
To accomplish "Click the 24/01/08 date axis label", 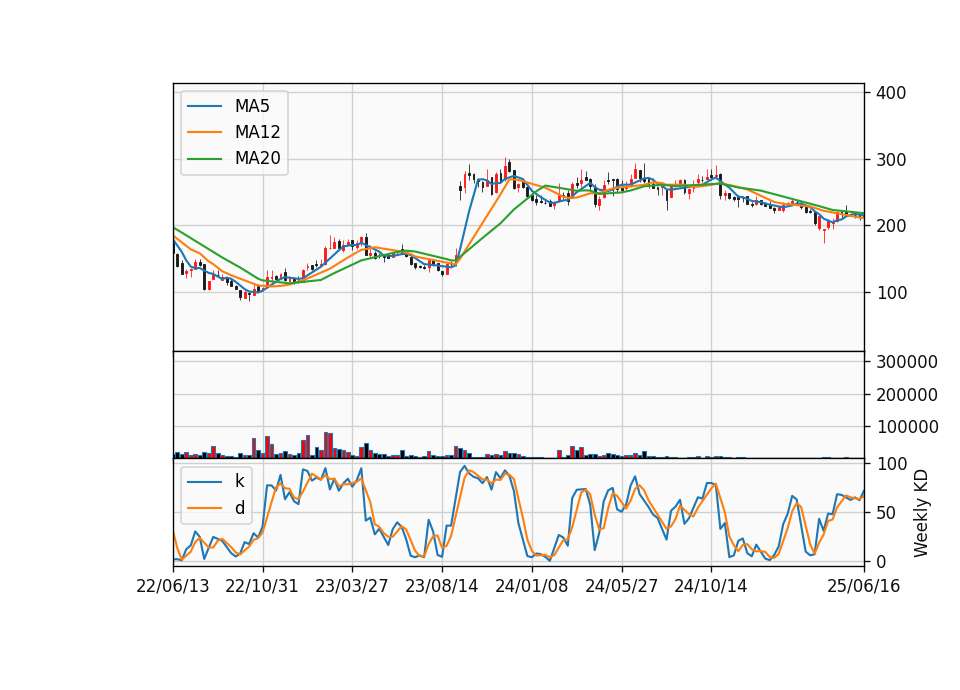I will (531, 587).
